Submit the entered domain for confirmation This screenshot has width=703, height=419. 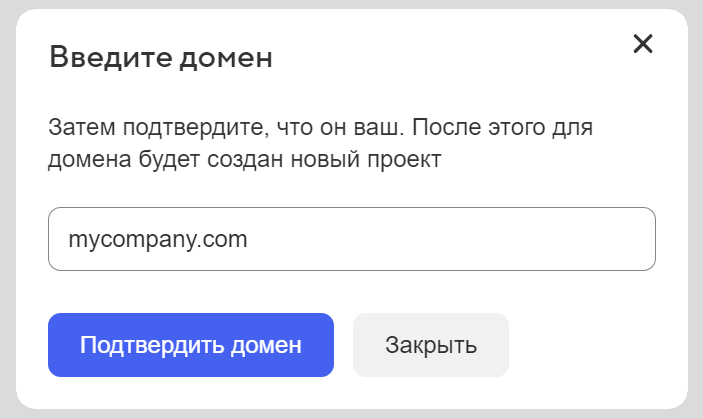[191, 345]
